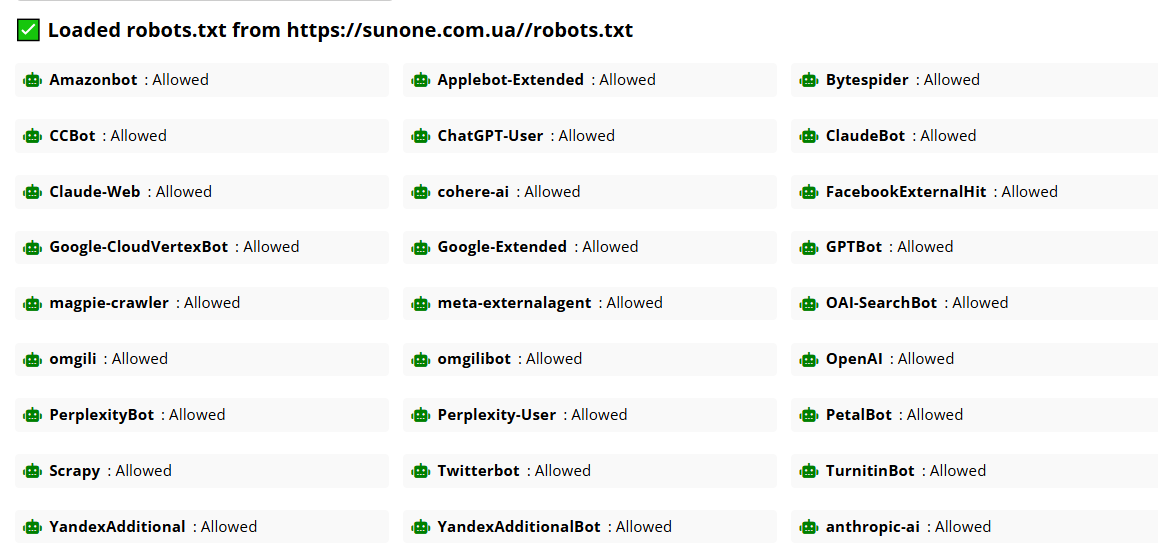The image size is (1158, 560).
Task: Click the robot icon next to Applebot-Extended
Action: pos(420,80)
